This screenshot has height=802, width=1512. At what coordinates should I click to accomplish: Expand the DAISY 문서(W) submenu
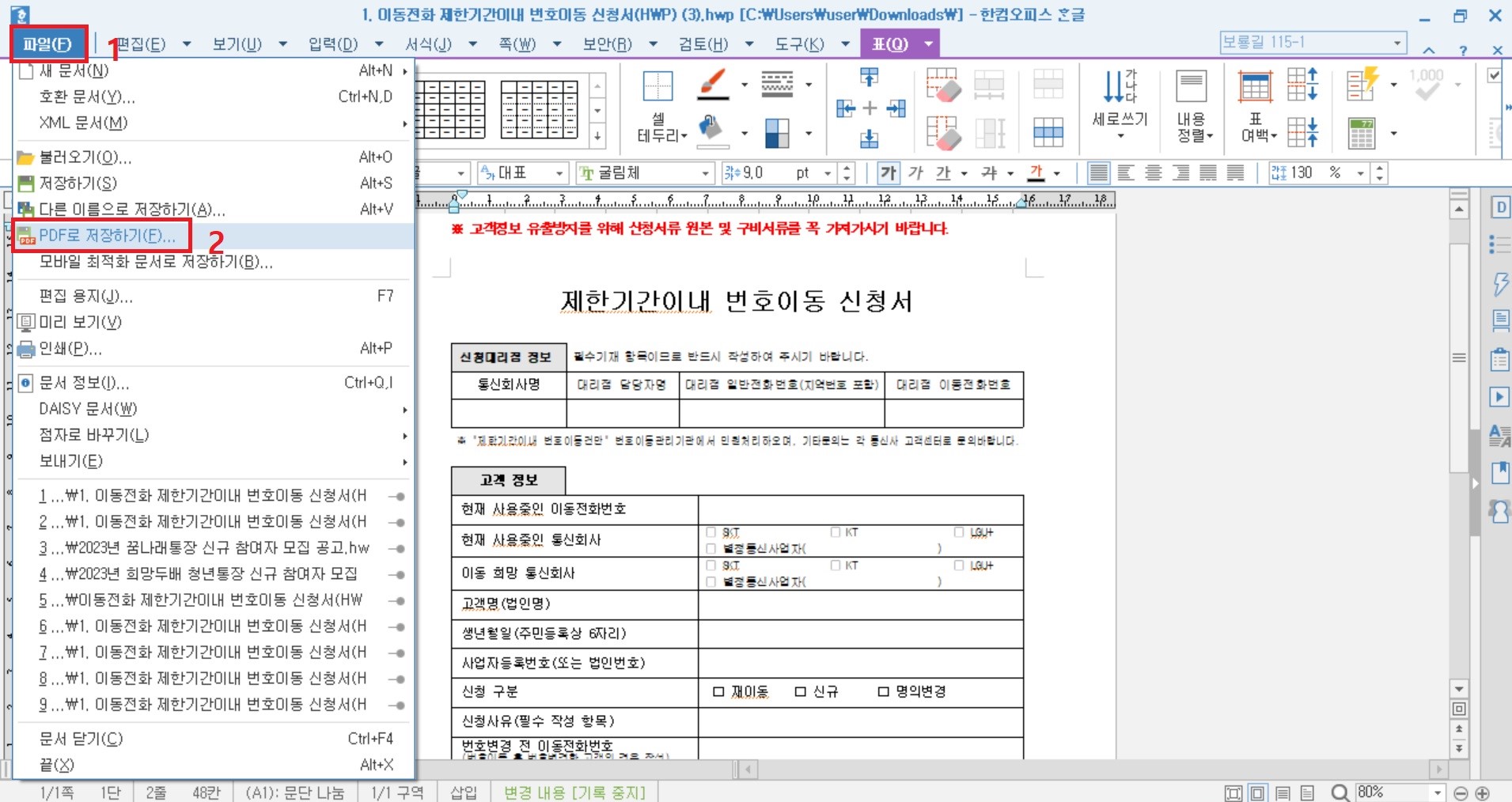(214, 409)
